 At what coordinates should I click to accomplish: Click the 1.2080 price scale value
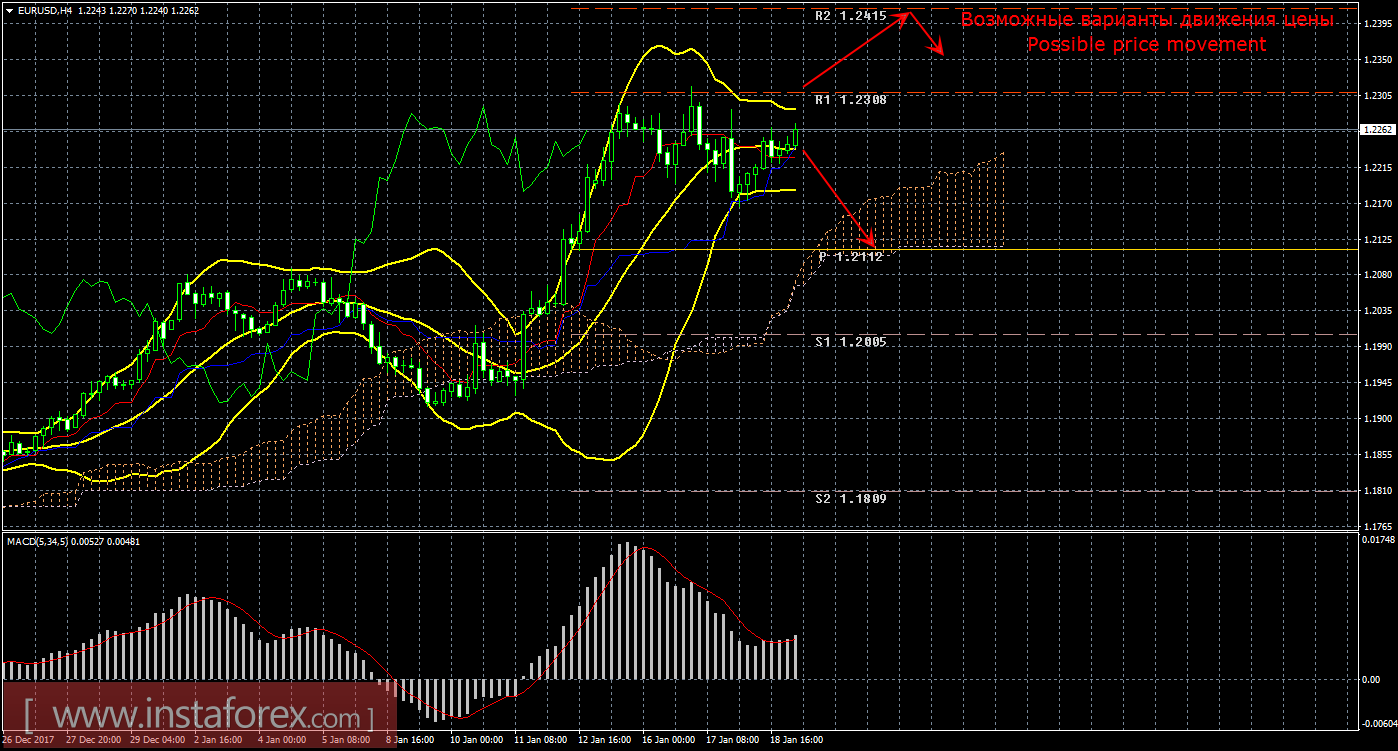coord(1378,275)
